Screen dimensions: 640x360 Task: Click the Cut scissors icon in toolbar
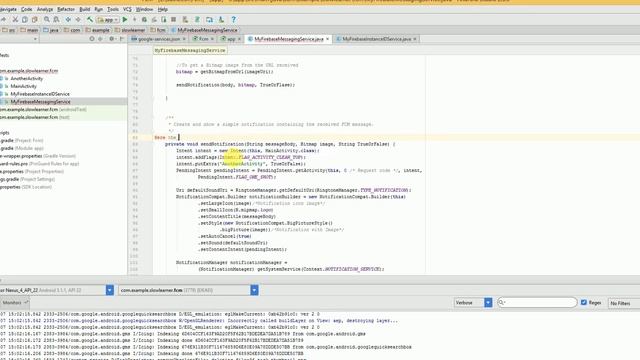click(15, 20)
